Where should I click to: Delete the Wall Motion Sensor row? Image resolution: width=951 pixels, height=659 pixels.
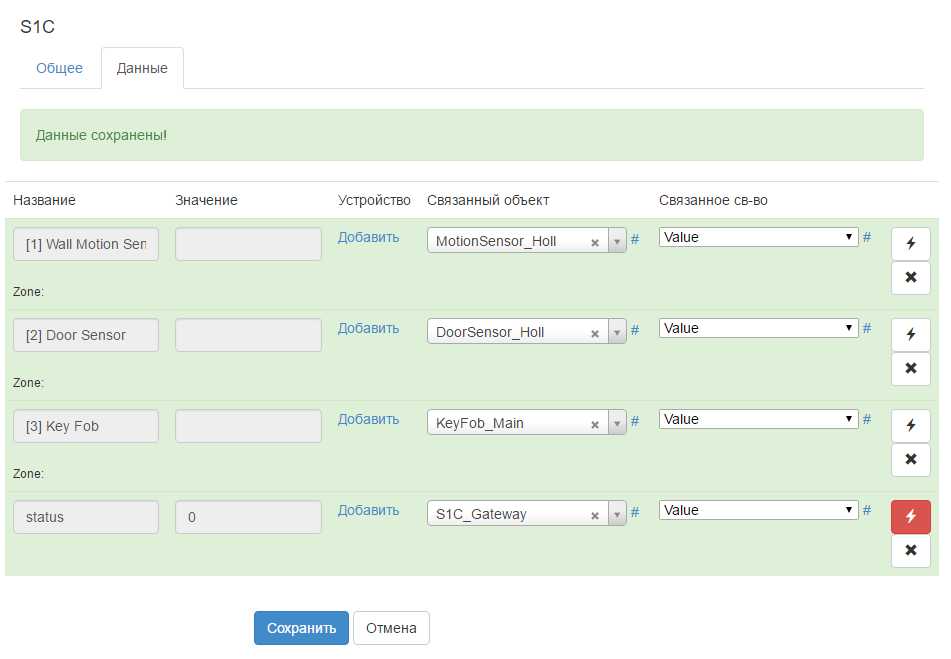tap(910, 277)
